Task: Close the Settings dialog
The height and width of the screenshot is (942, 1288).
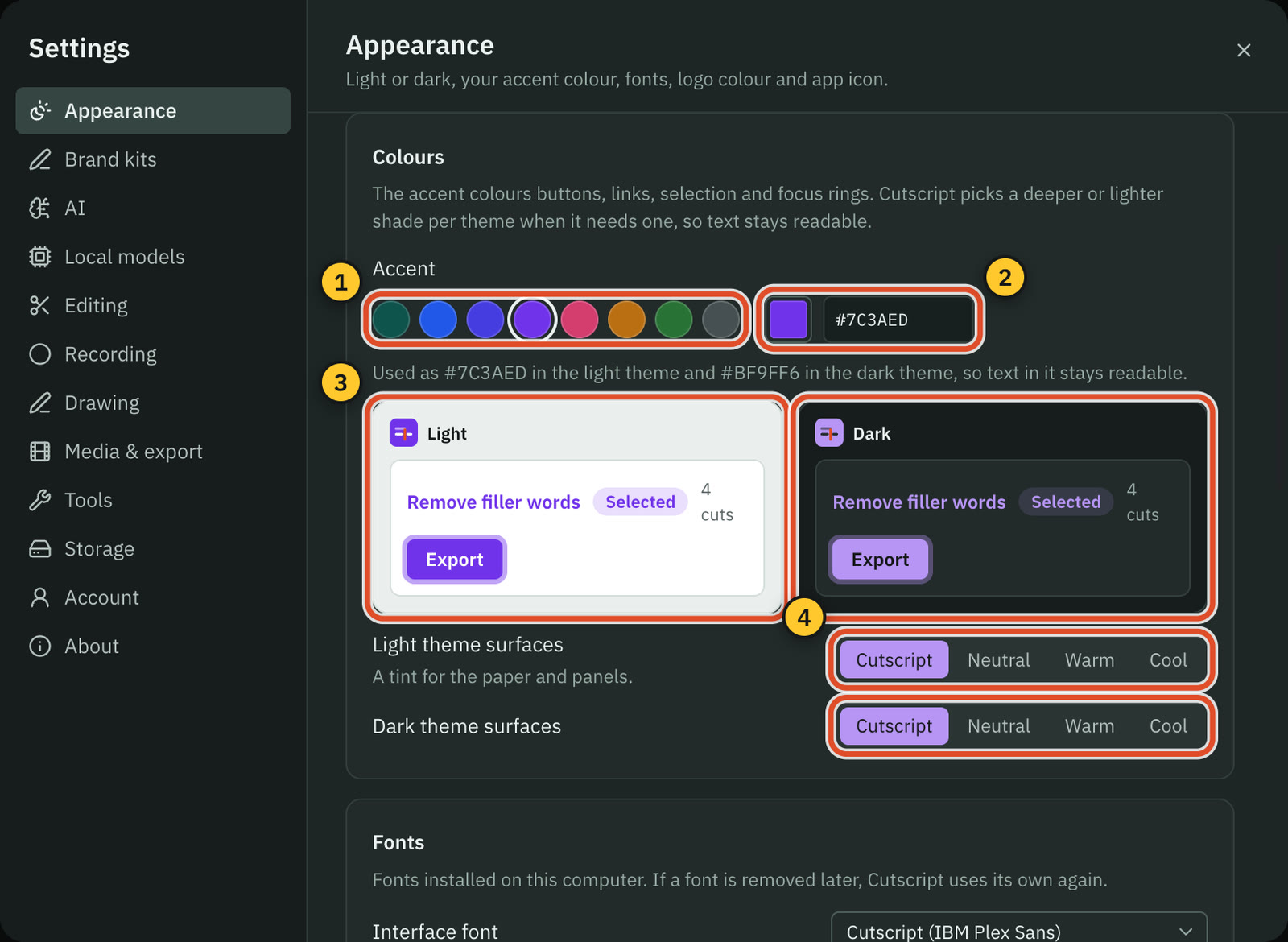Action: point(1244,50)
